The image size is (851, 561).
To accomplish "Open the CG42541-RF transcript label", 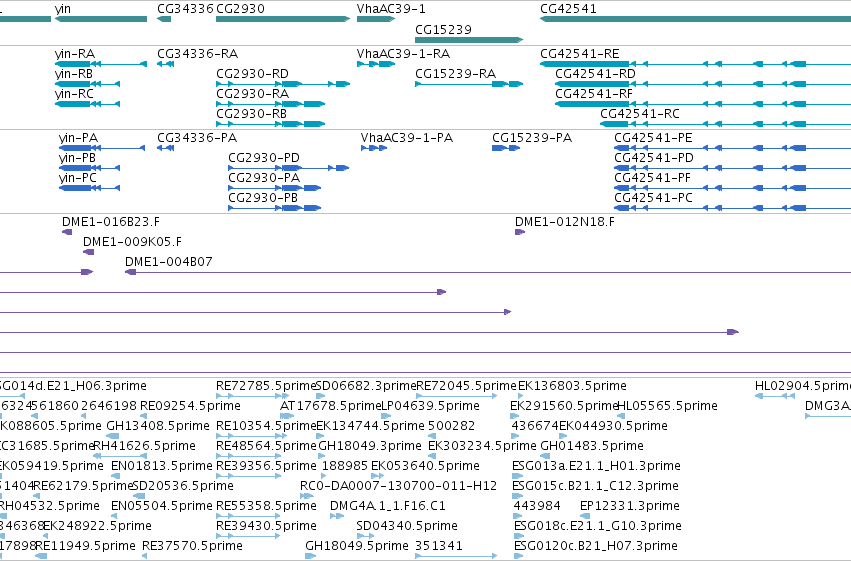I will coord(594,94).
